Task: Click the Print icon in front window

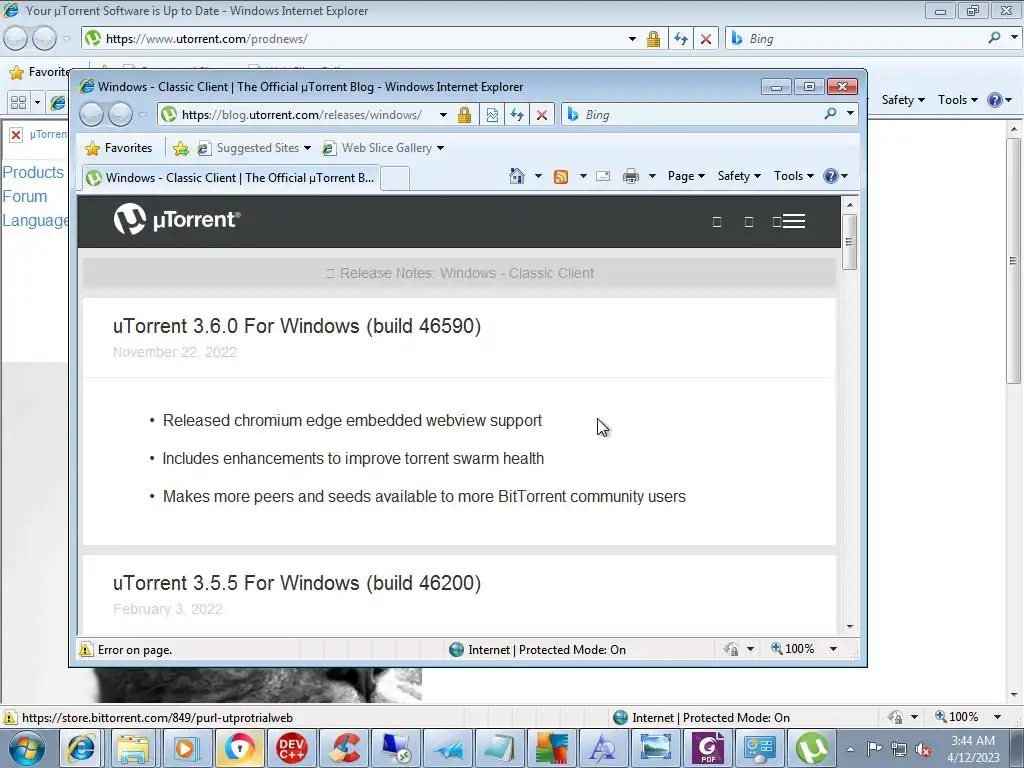Action: (631, 176)
